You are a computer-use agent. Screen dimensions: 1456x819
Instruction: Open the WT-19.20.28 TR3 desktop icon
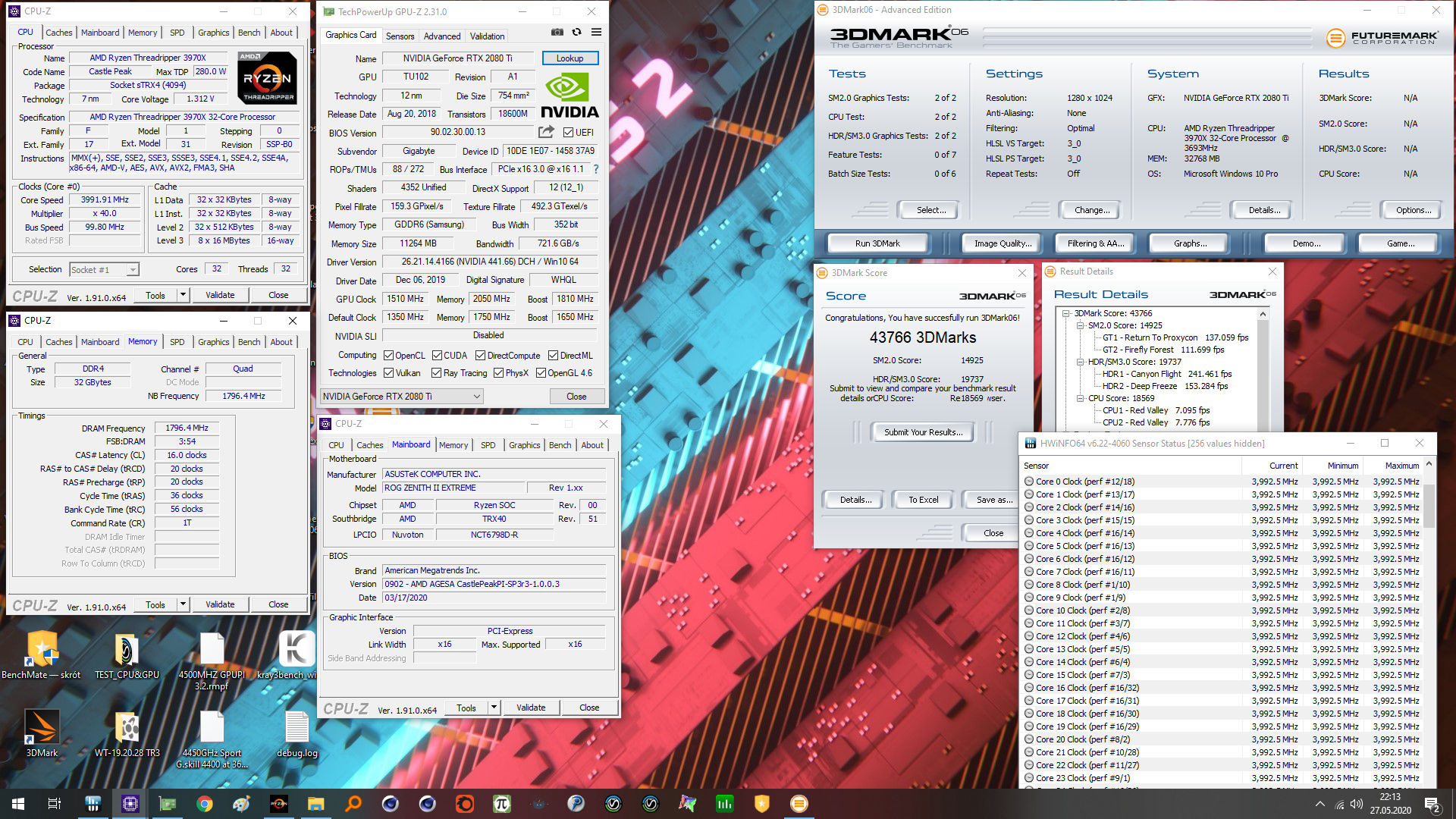tap(127, 733)
